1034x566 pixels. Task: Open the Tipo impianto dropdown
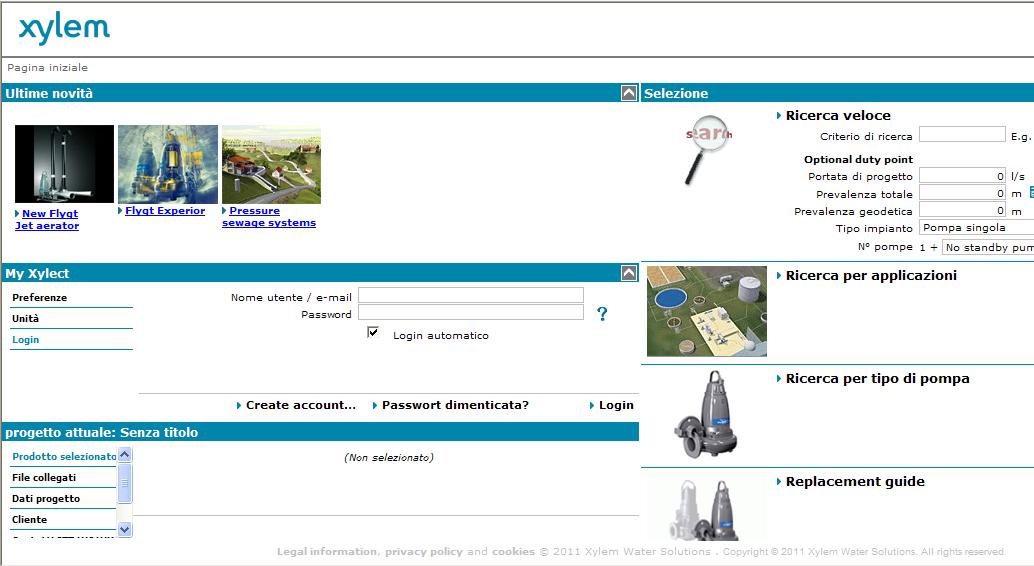(977, 228)
